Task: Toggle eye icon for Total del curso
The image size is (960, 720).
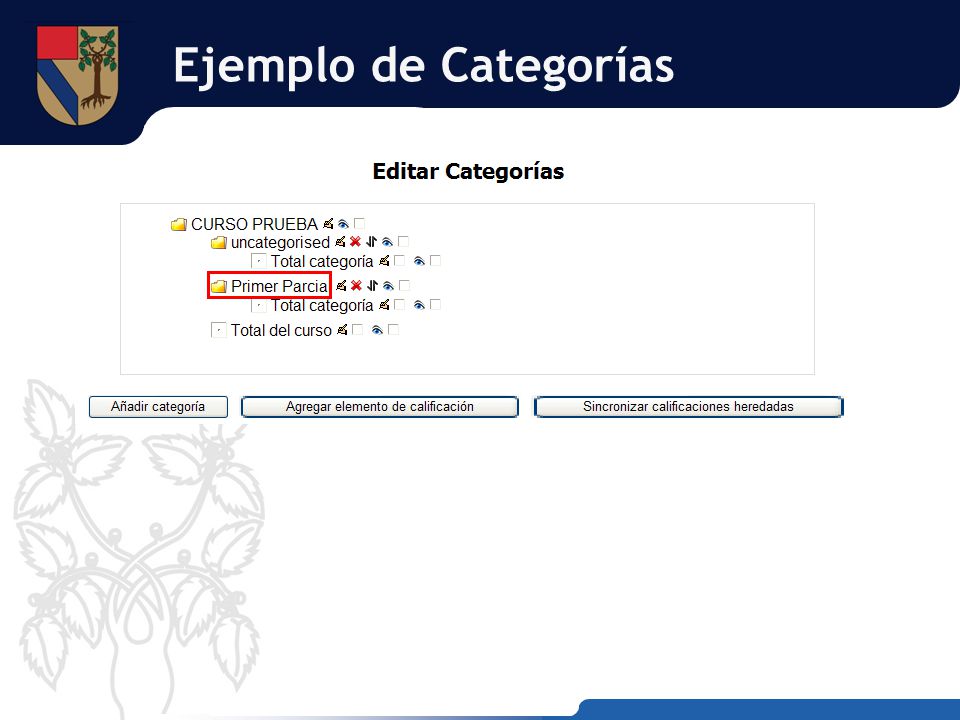Action: tap(377, 331)
